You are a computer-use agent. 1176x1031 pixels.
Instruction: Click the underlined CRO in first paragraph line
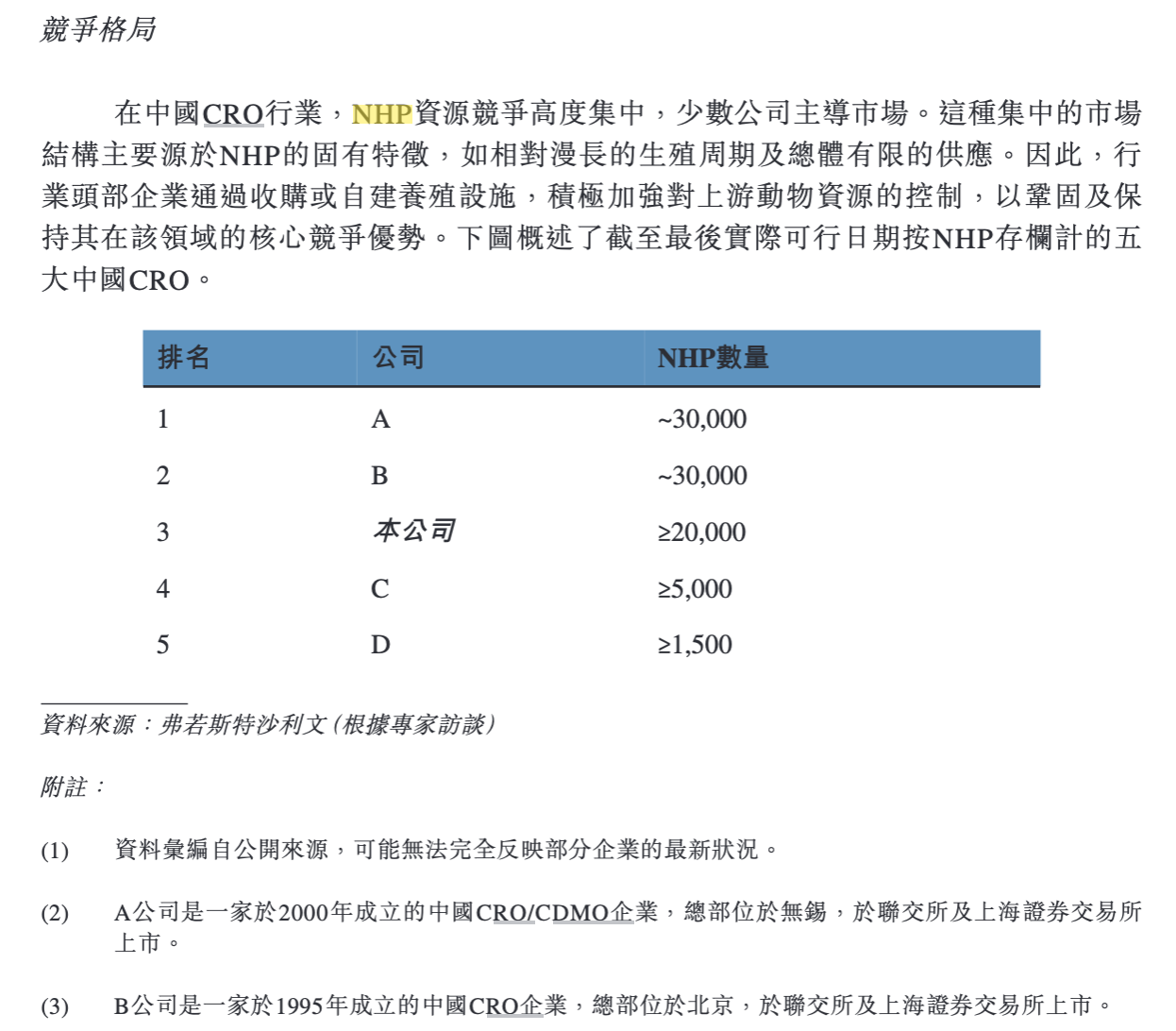pyautogui.click(x=232, y=114)
